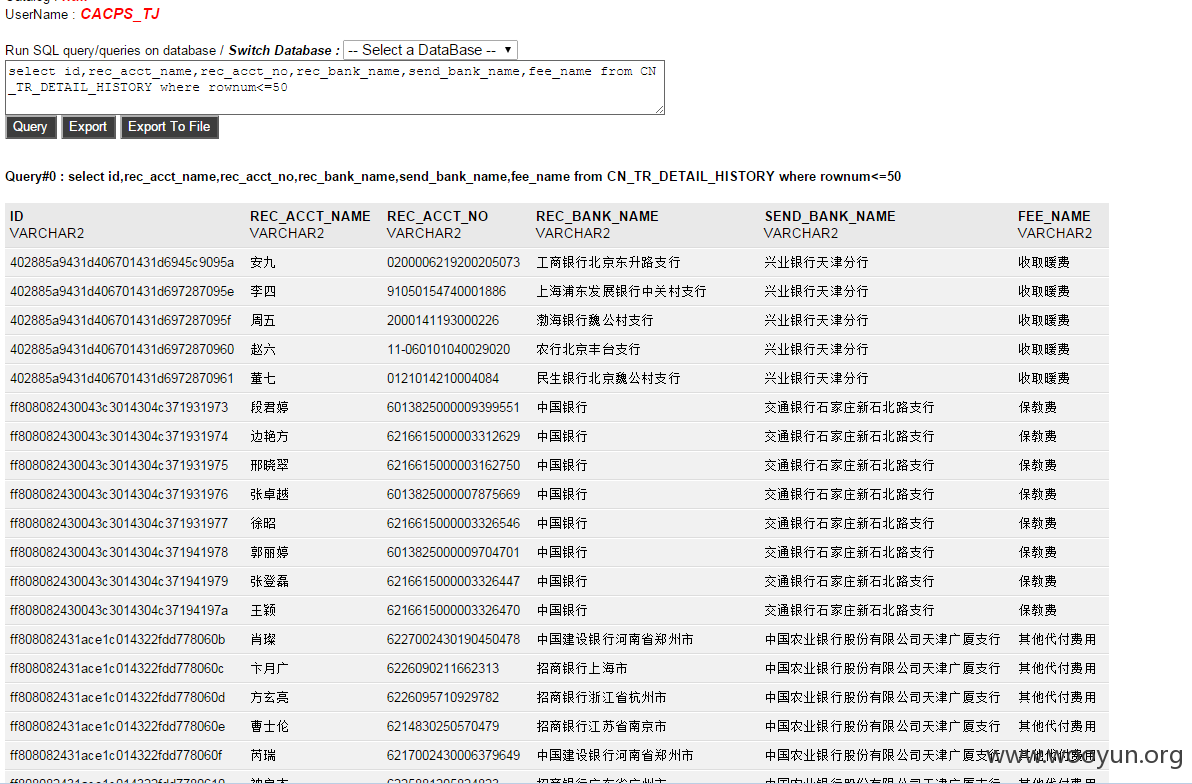Click the REC_BANK_NAME column header
This screenshot has width=1192, height=784.
(x=597, y=217)
